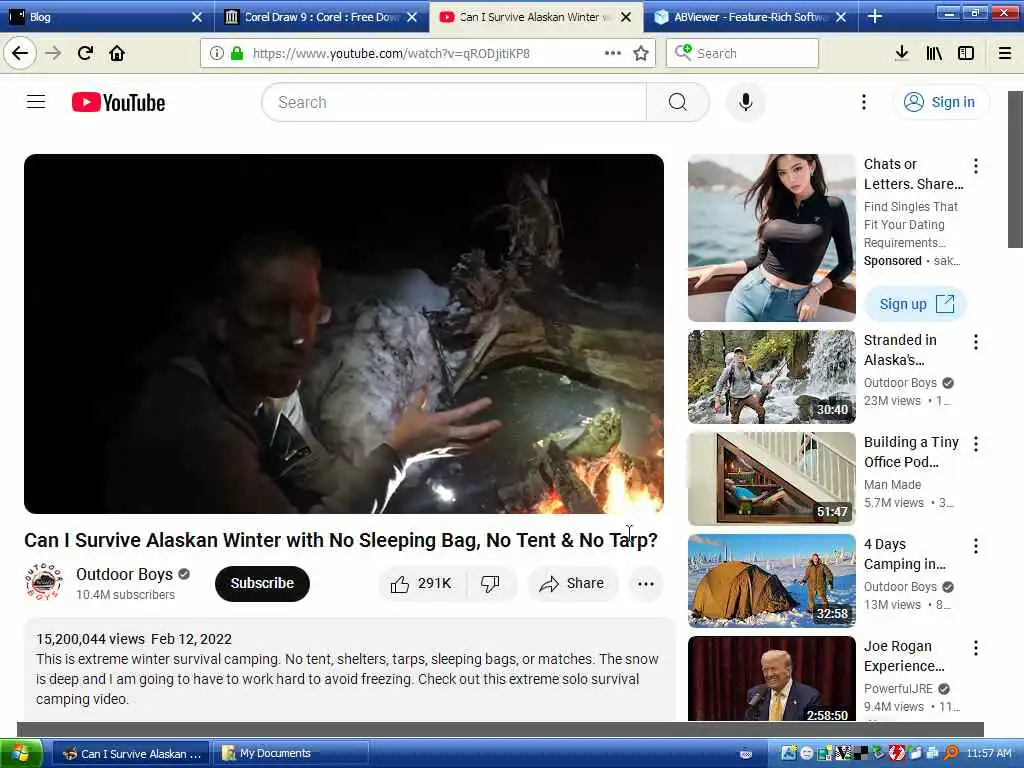Switch to the Corel Draw 9 tab
The height and width of the screenshot is (768, 1024).
[321, 17]
